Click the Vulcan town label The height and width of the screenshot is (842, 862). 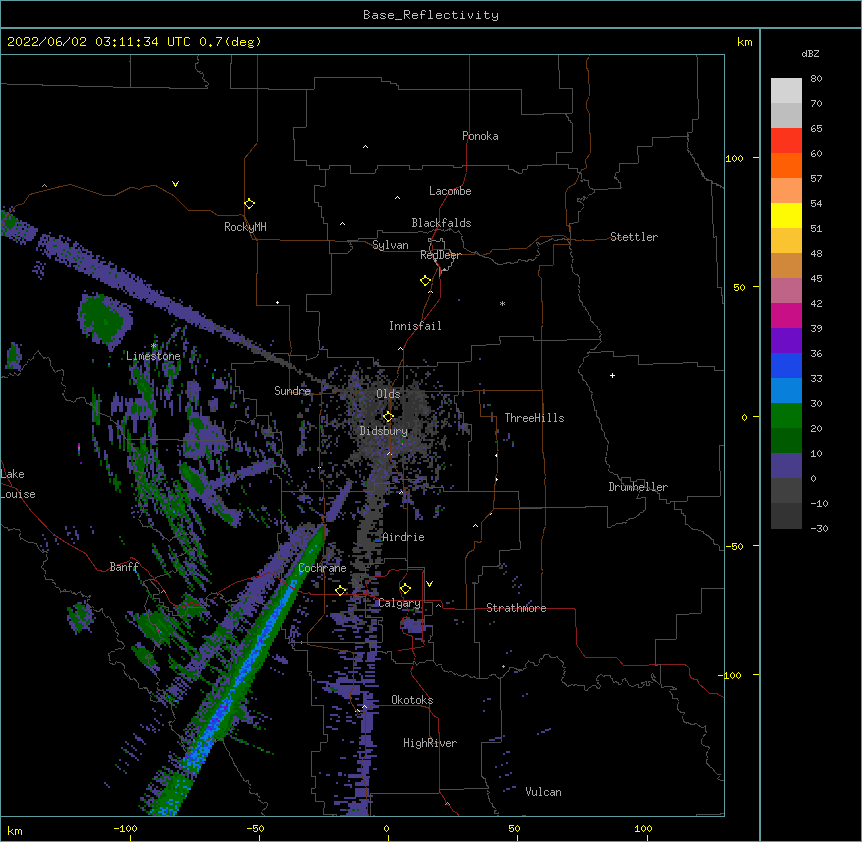click(543, 792)
